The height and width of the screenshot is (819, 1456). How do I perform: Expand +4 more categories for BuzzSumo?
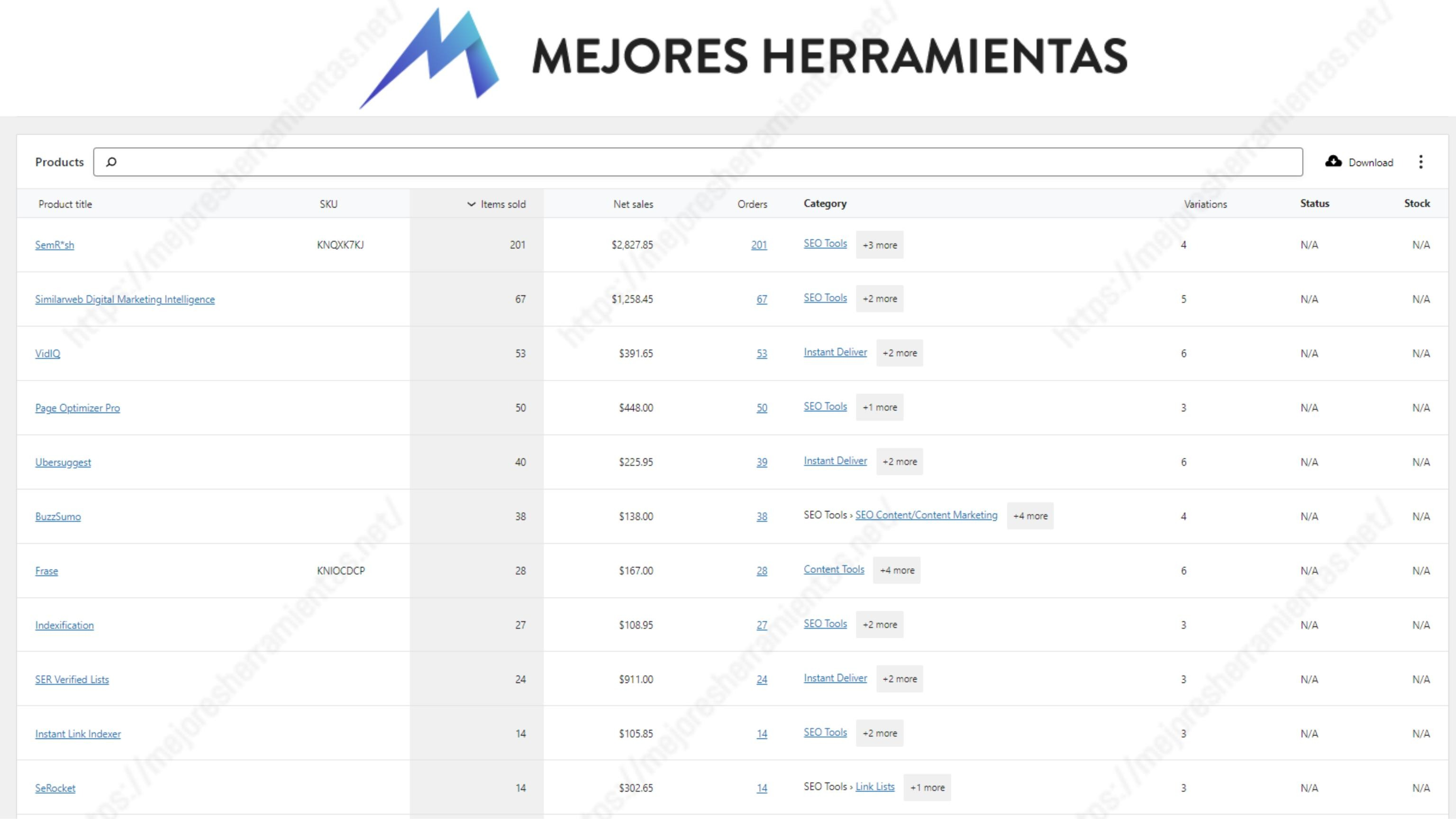point(1030,516)
